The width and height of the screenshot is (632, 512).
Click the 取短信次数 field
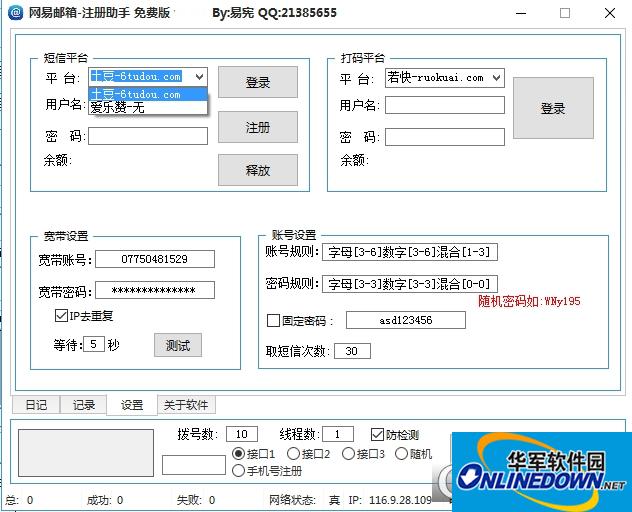[352, 351]
